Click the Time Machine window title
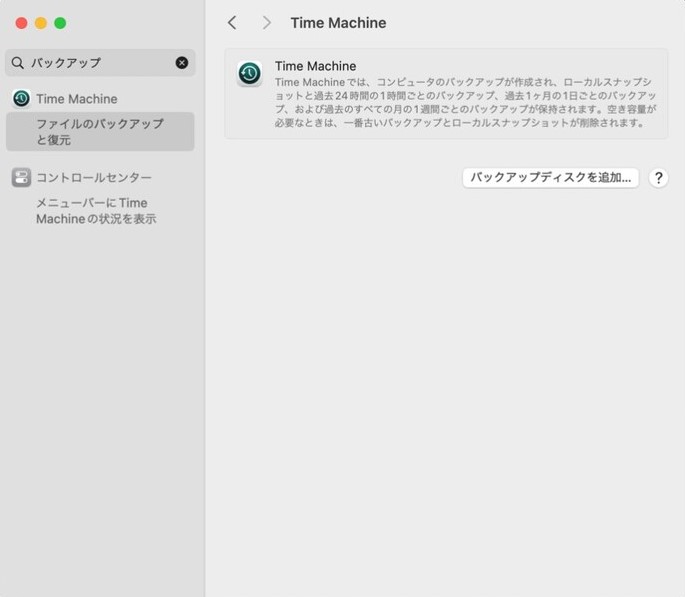The height and width of the screenshot is (597, 685). (x=339, y=23)
